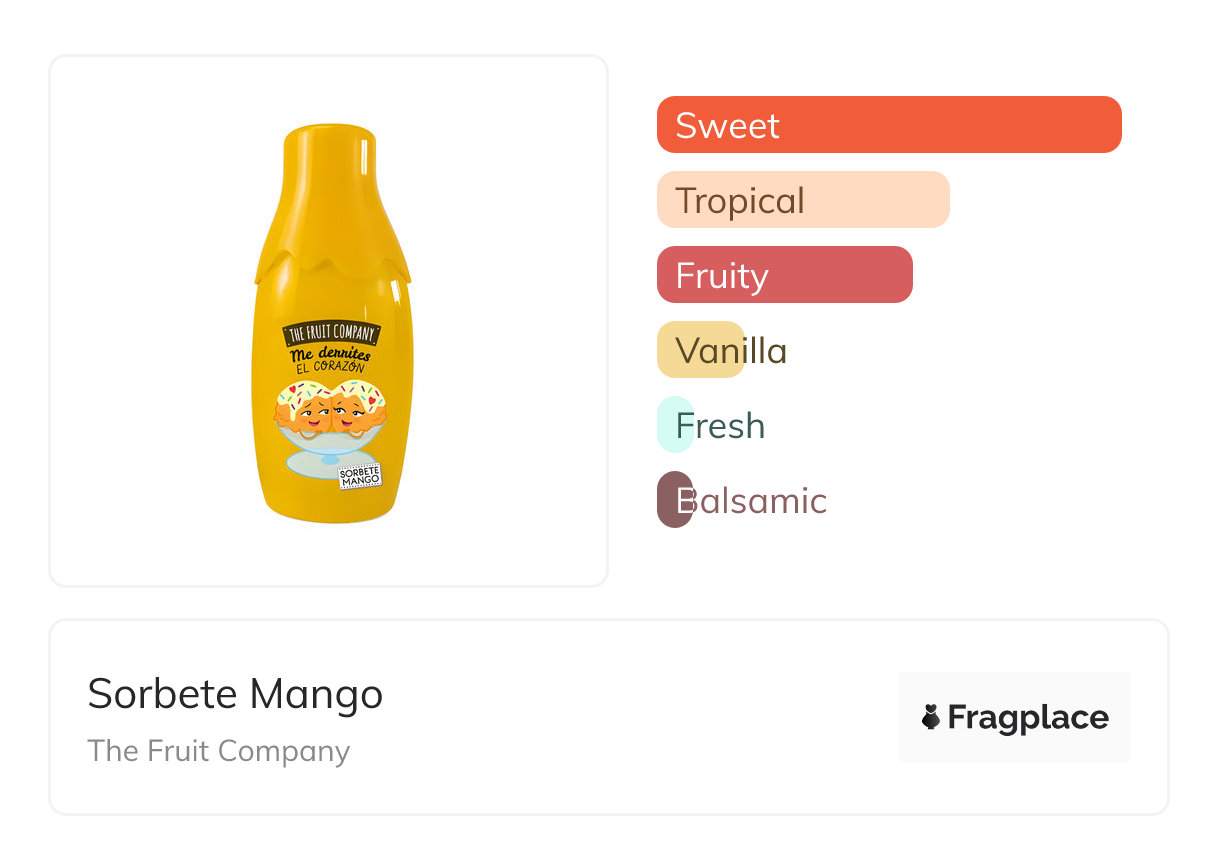Click the wavy melted drip edge of cap

coord(332,266)
